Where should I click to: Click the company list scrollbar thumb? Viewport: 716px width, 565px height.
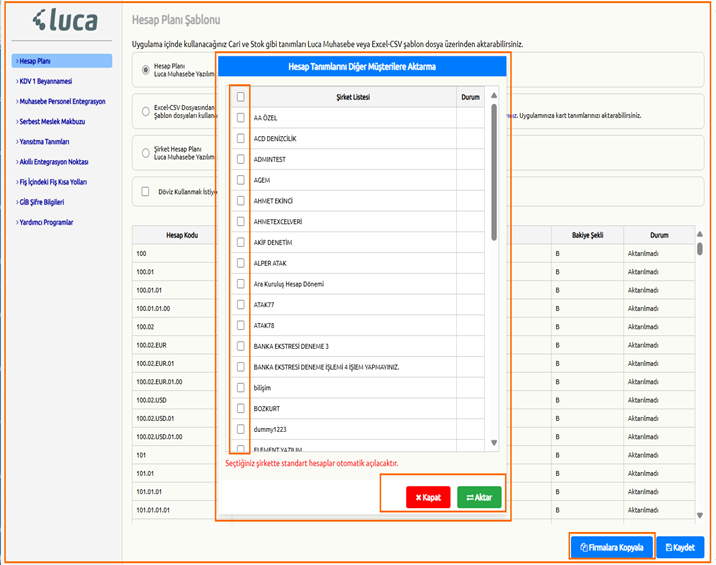(x=494, y=172)
